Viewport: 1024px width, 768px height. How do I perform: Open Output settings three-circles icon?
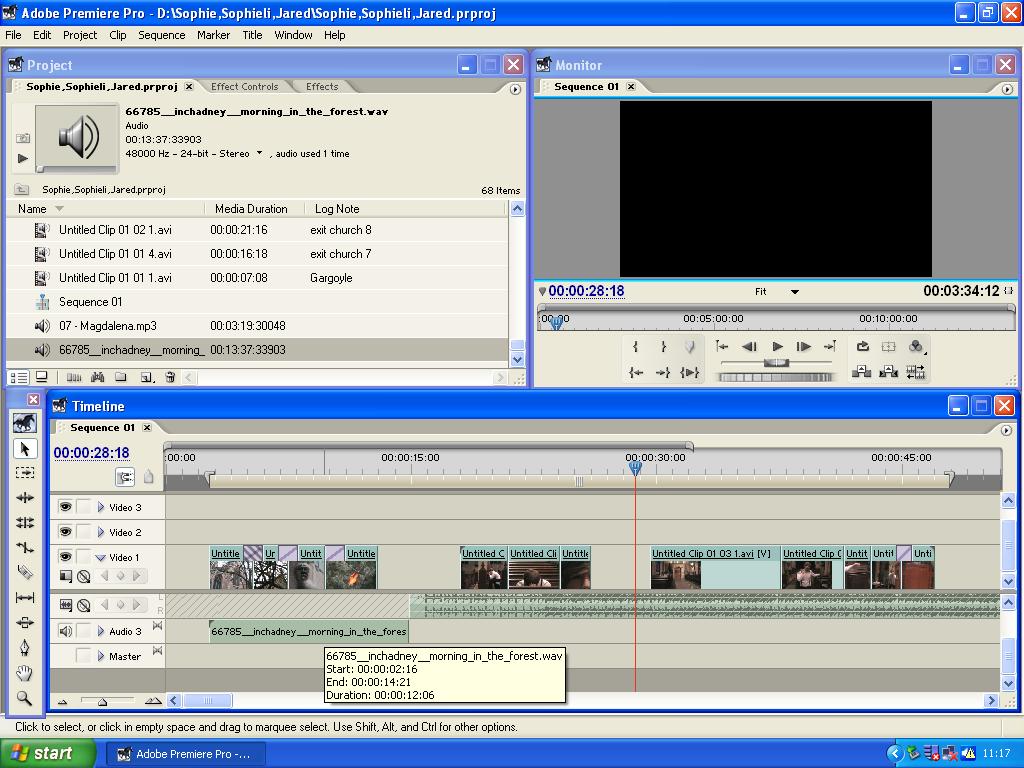point(916,347)
